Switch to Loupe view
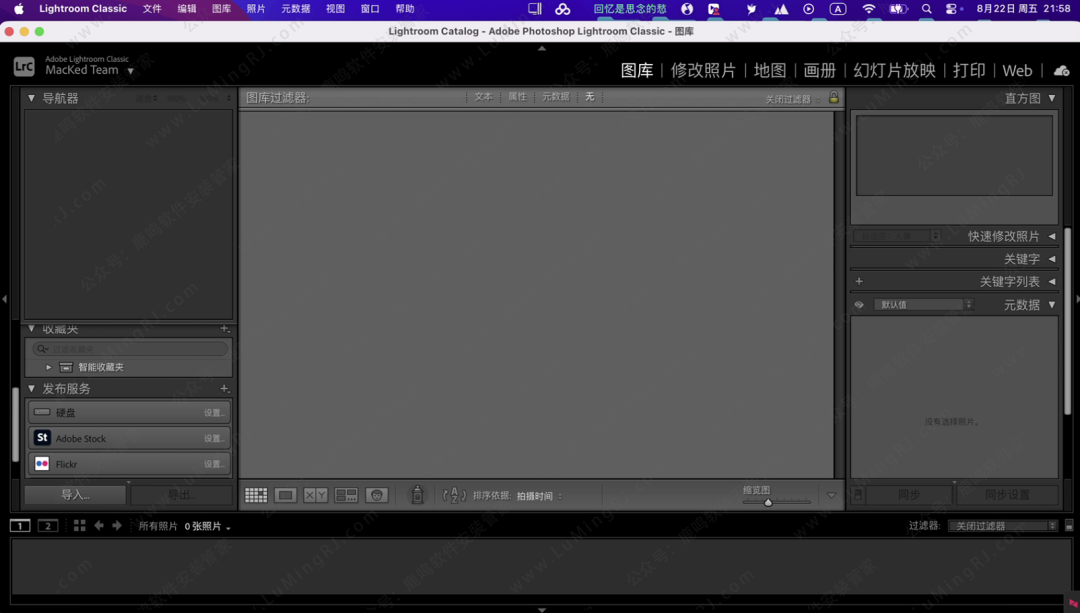 [285, 495]
